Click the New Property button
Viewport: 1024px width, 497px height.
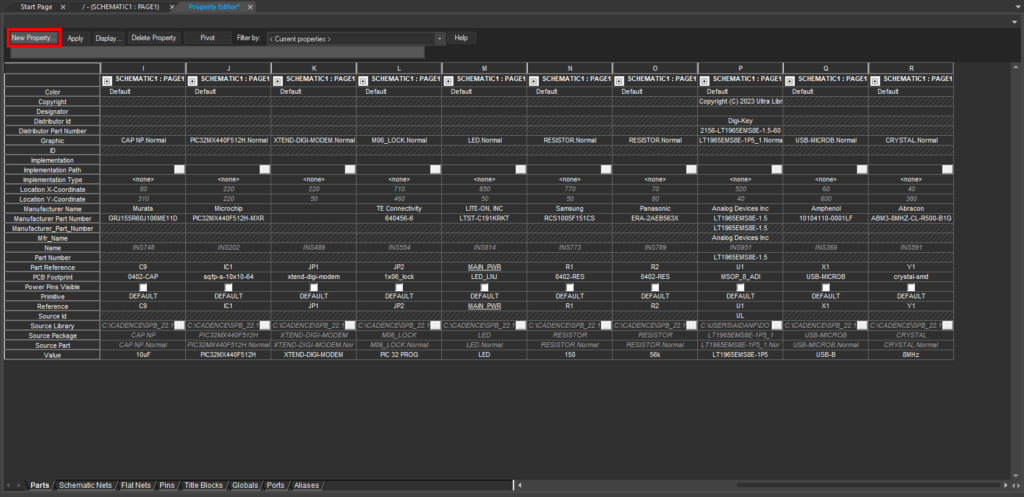(34, 38)
